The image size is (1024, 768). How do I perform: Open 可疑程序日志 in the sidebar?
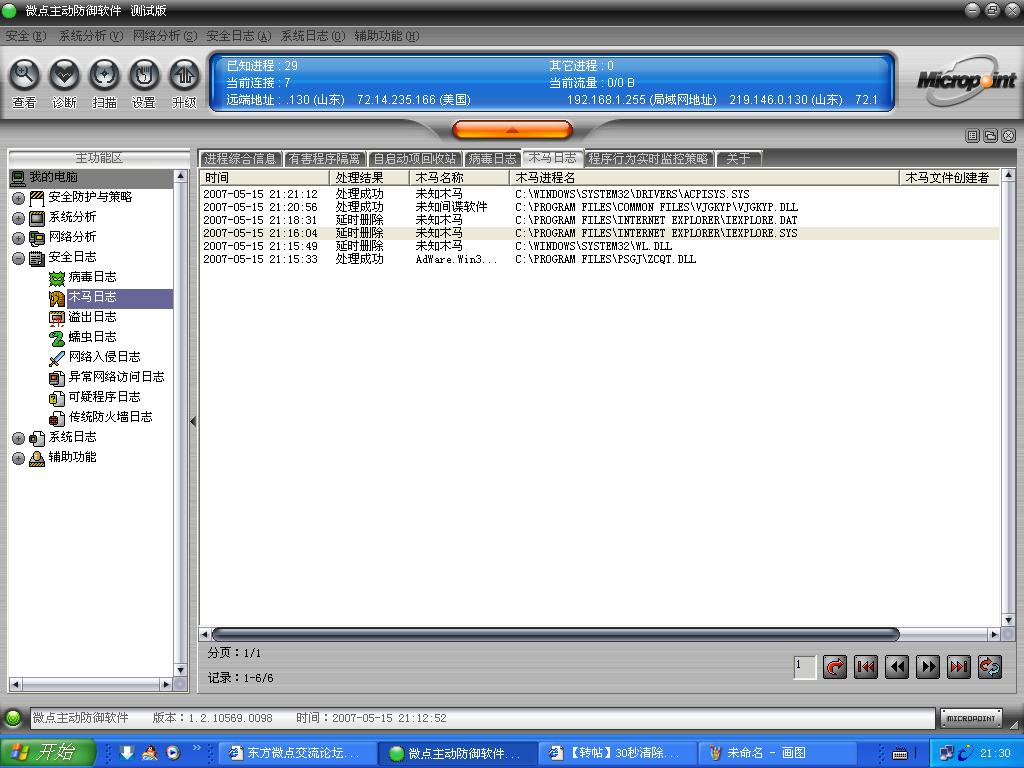[x=104, y=397]
